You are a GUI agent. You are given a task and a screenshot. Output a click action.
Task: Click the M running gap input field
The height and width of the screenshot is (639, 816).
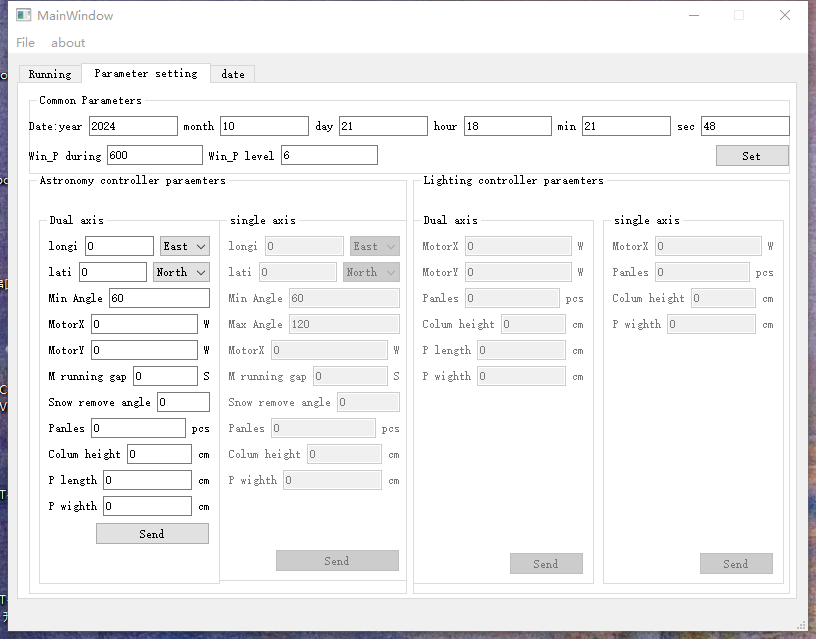coord(165,376)
